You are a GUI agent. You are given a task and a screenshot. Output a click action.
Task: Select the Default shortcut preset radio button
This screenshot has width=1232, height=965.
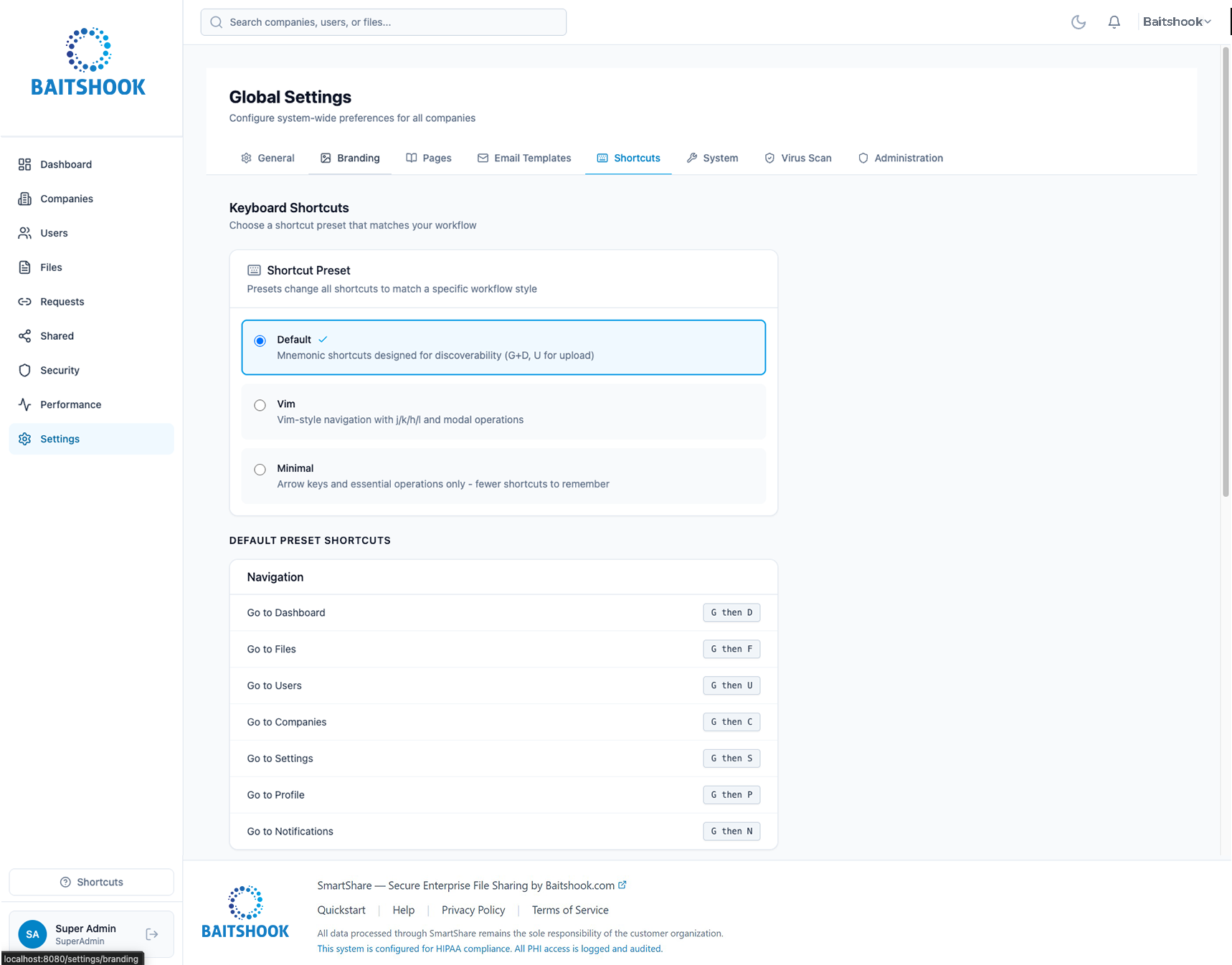(x=260, y=341)
